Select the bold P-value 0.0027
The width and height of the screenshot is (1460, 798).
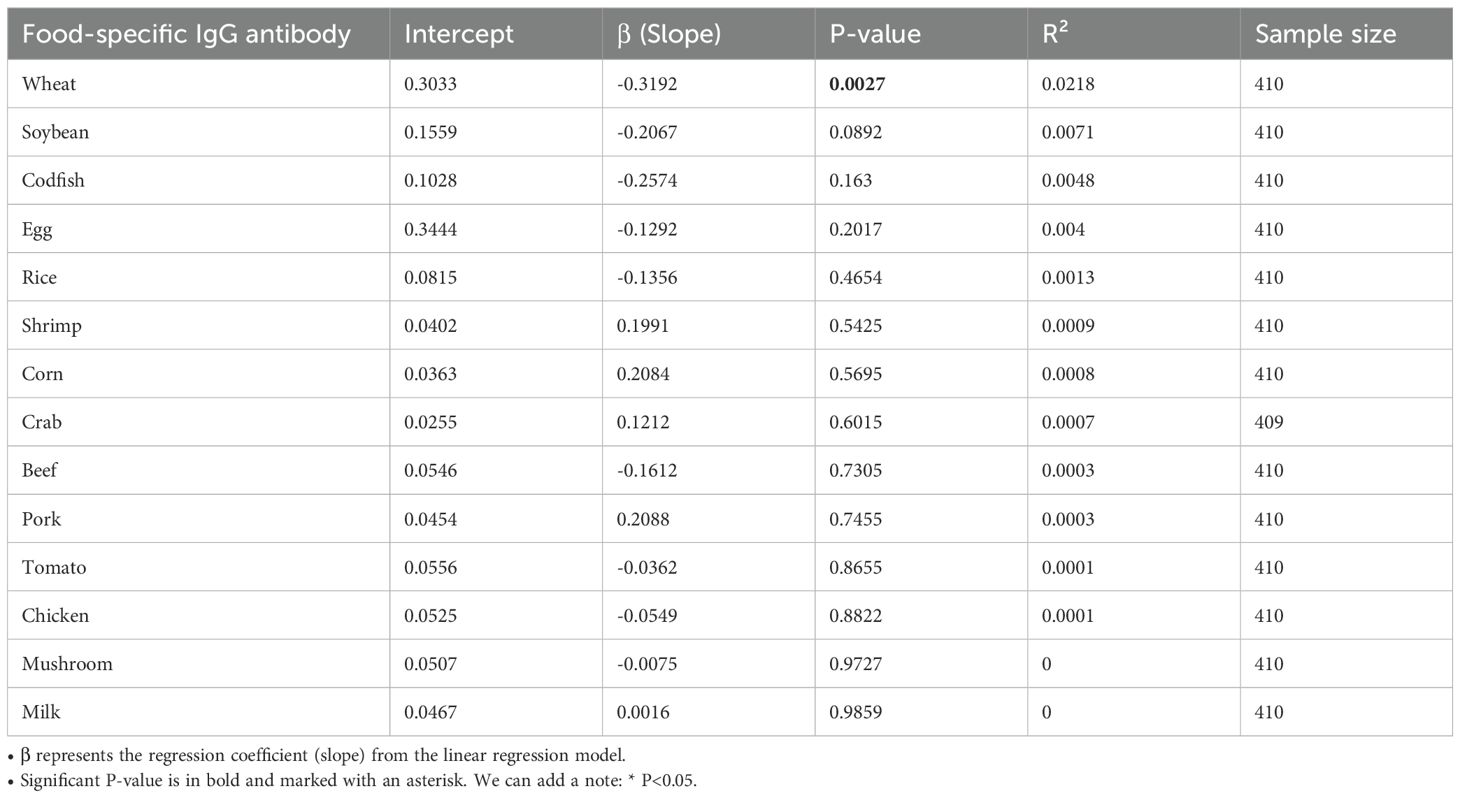pos(857,84)
